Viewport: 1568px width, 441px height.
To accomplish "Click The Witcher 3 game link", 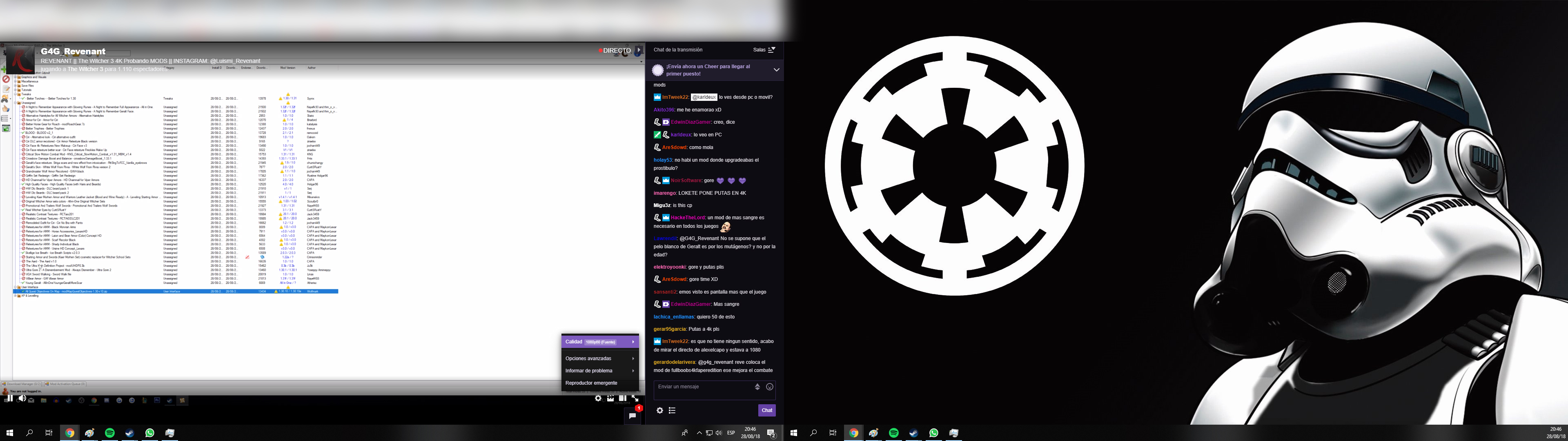I will pos(85,69).
